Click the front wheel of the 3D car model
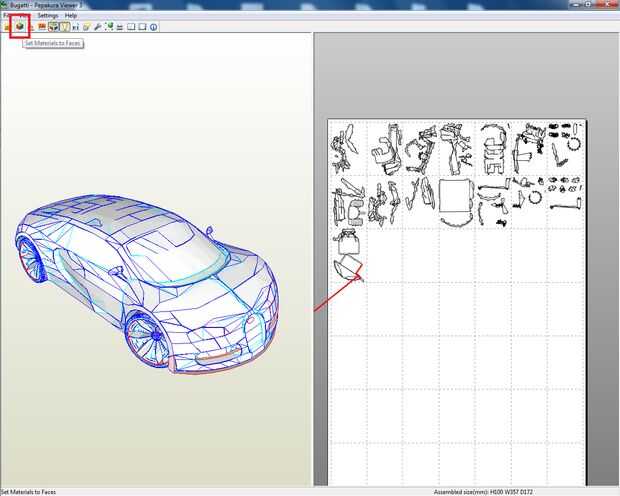The image size is (620, 496). point(147,337)
